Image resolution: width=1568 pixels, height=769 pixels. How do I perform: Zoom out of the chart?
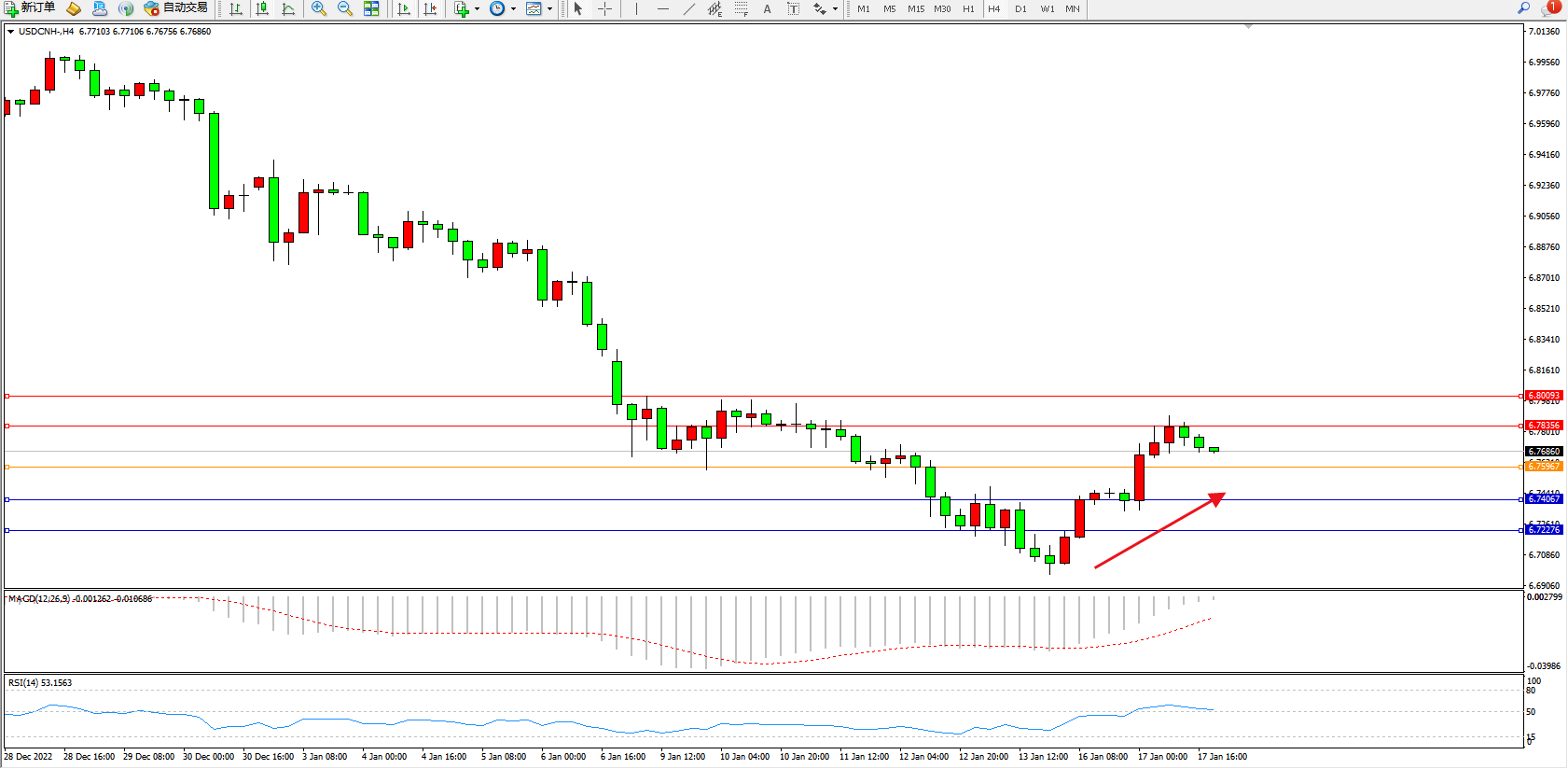pos(344,9)
